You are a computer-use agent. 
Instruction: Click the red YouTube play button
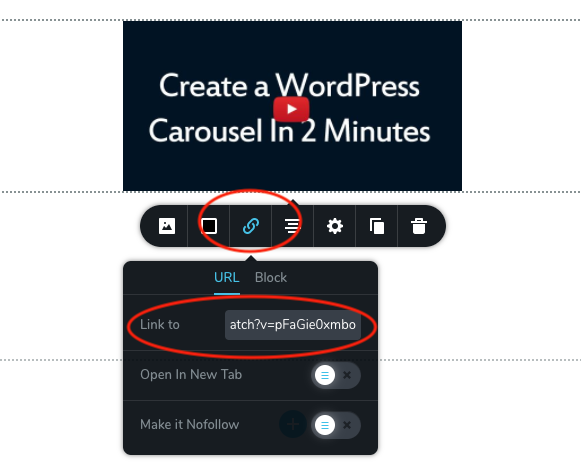(x=291, y=109)
